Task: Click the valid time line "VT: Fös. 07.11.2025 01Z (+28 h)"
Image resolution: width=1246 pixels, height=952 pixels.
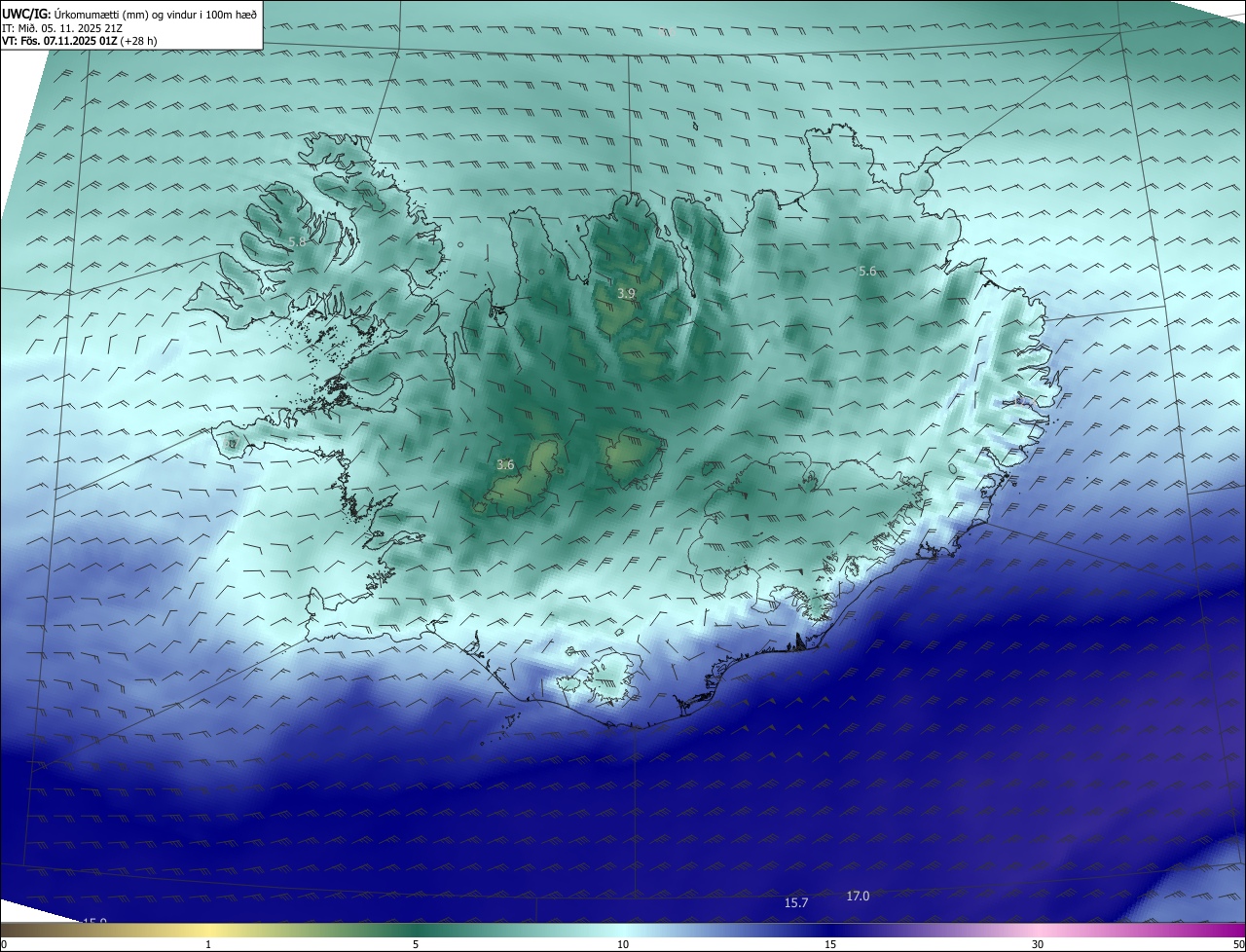Action: pos(80,41)
